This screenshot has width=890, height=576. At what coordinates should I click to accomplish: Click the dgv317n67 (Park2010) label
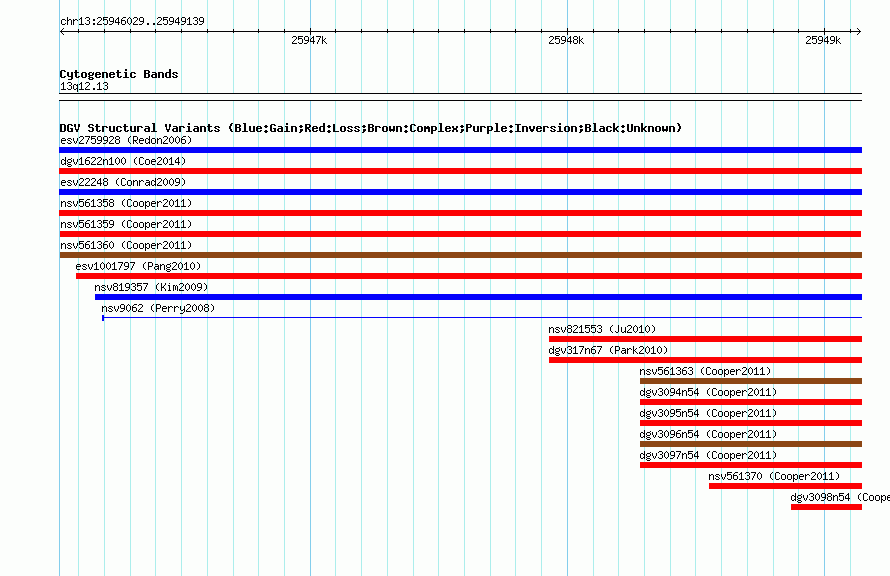pyautogui.click(x=608, y=350)
